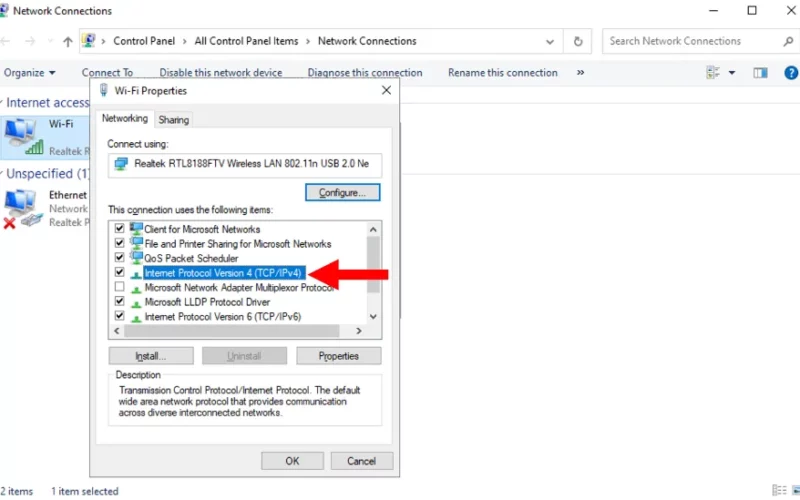The width and height of the screenshot is (800, 500).
Task: Click vertical scrollbar thumb in items list
Action: point(373,265)
